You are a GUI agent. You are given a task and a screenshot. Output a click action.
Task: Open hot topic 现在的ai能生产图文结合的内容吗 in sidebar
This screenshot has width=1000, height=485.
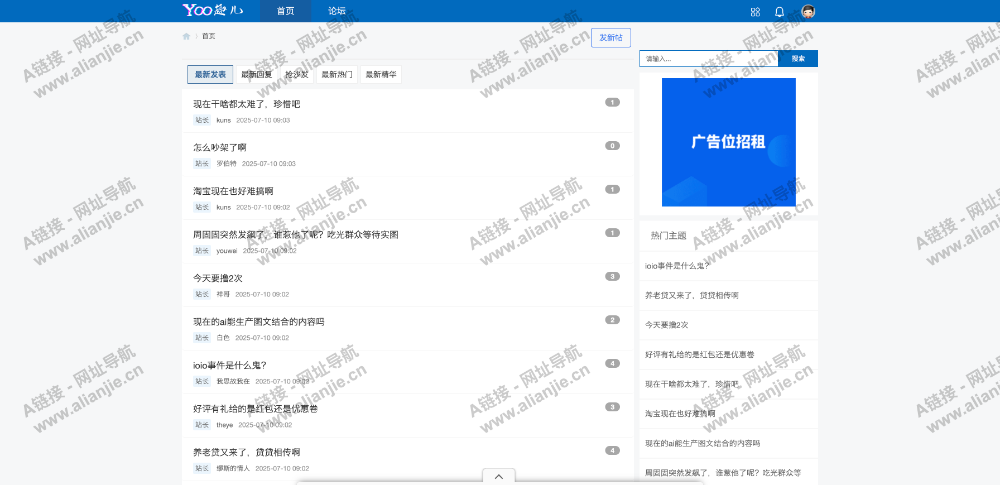tap(702, 443)
